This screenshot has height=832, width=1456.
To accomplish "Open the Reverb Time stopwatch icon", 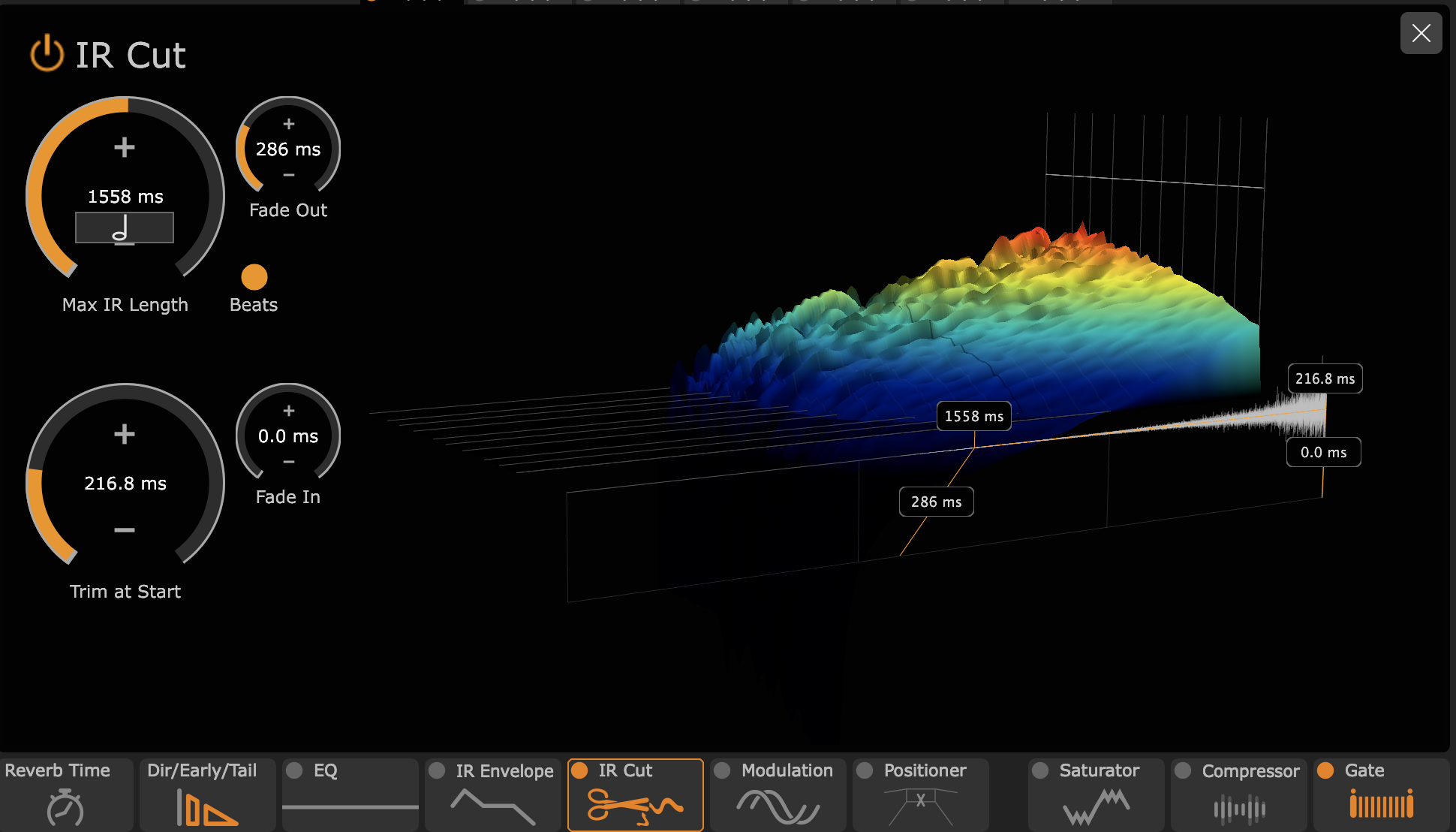I will (x=65, y=807).
